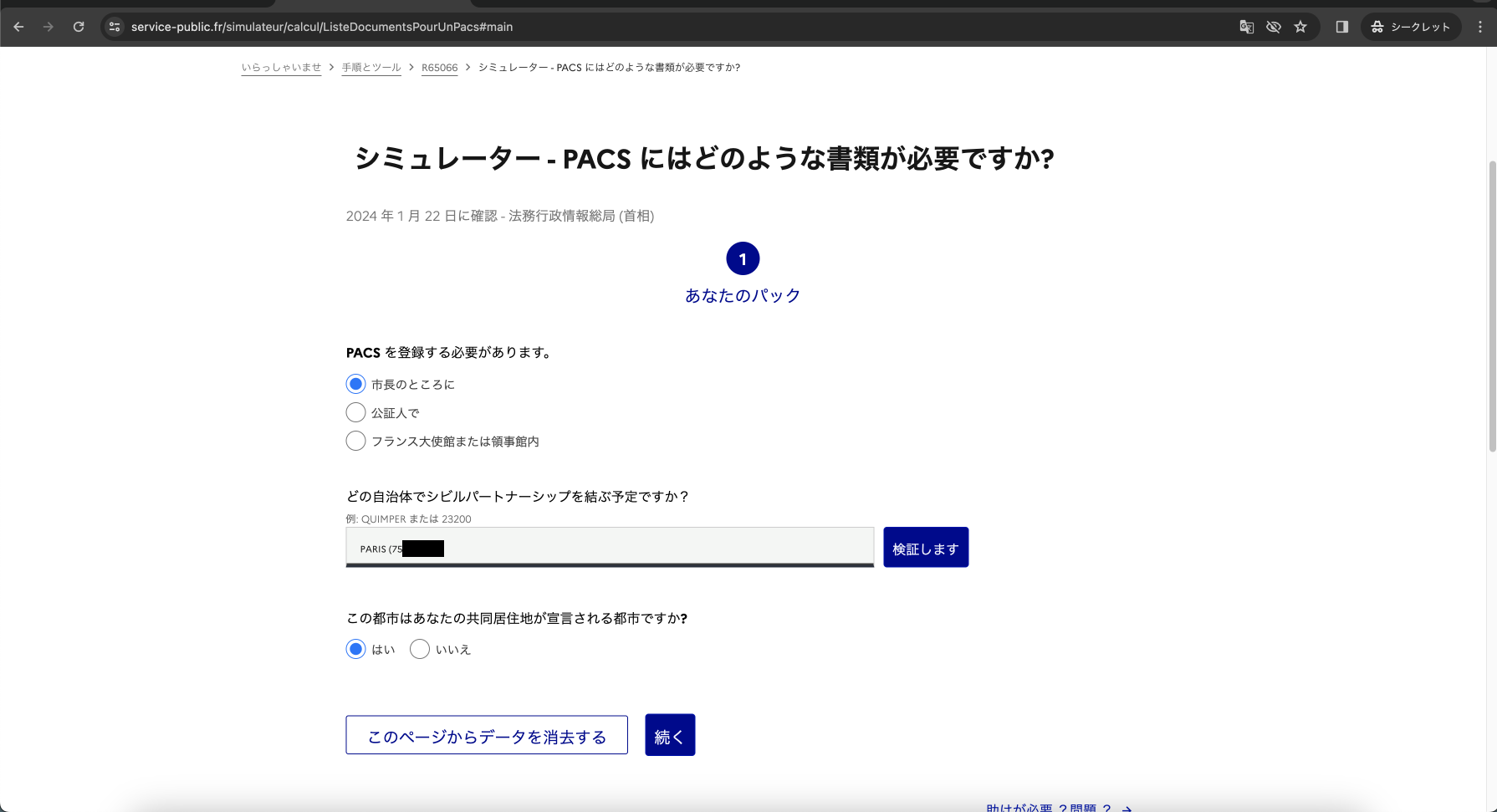Open the 助けが必要？問題？ help link
This screenshot has height=812, width=1497.
click(1059, 807)
